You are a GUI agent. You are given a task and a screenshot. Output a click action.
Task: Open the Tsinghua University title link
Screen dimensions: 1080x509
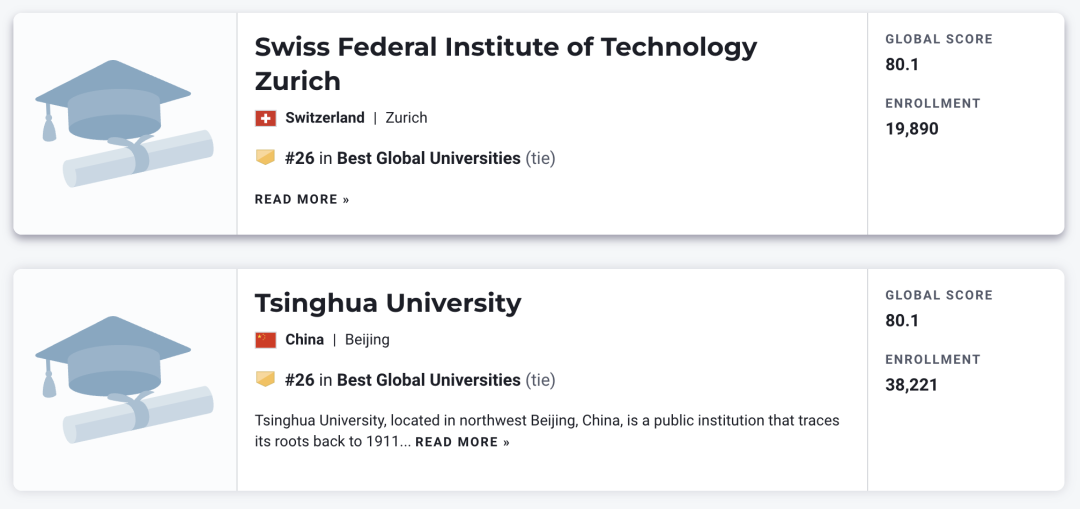388,303
